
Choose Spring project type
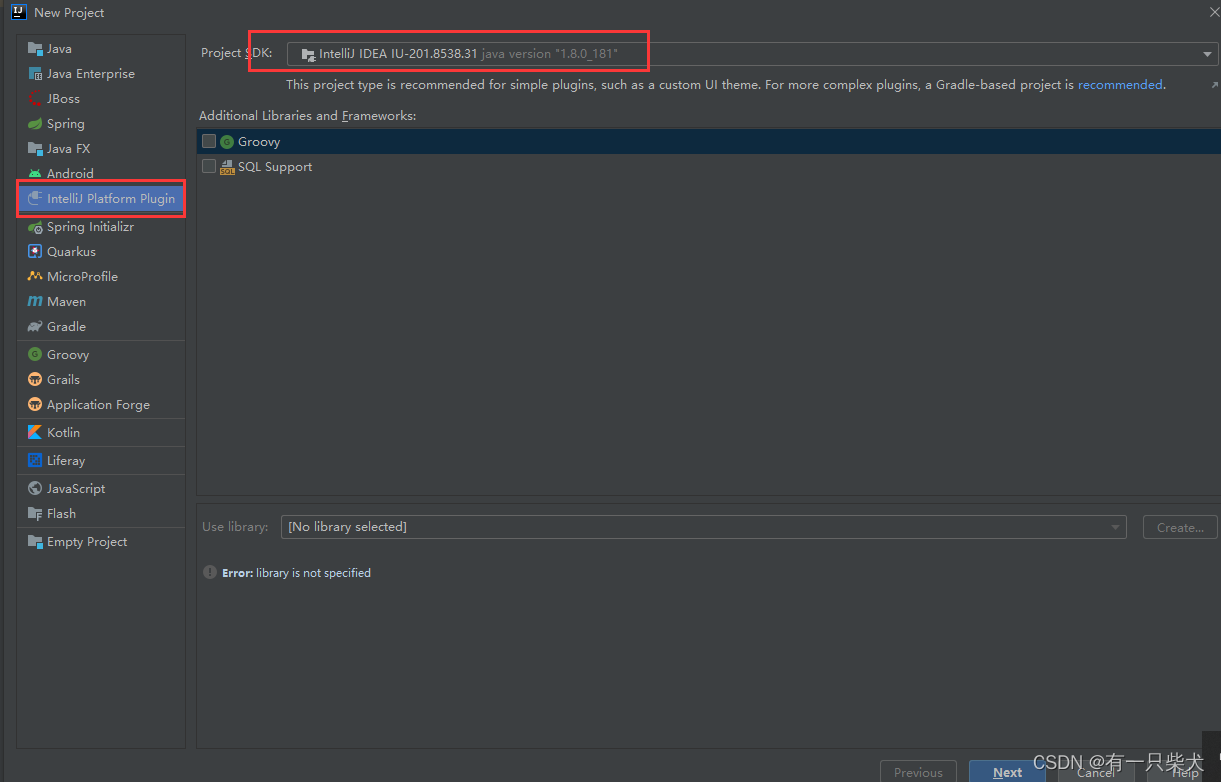point(101,123)
